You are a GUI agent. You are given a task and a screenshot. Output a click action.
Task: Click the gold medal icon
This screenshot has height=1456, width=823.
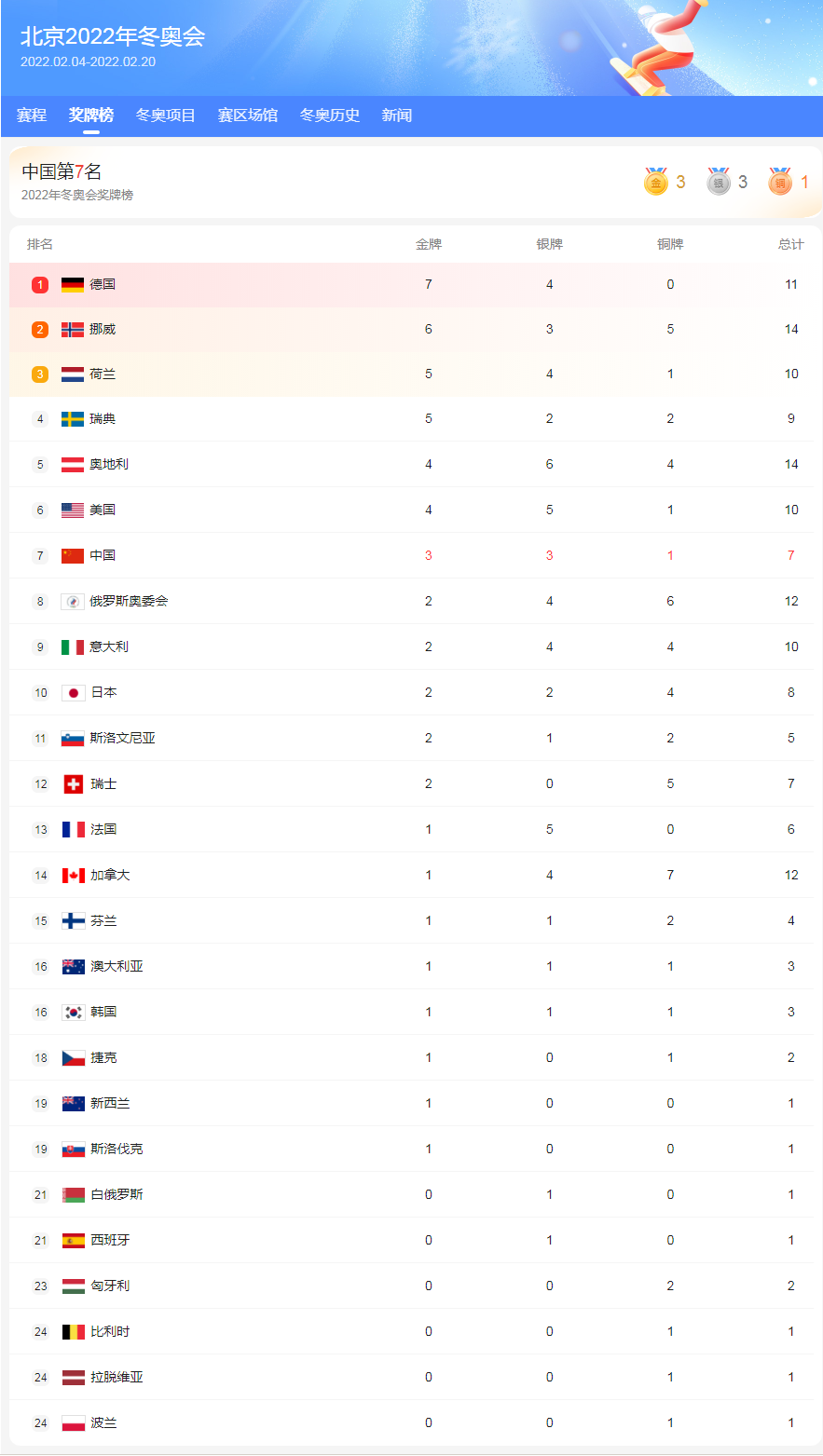(x=656, y=182)
